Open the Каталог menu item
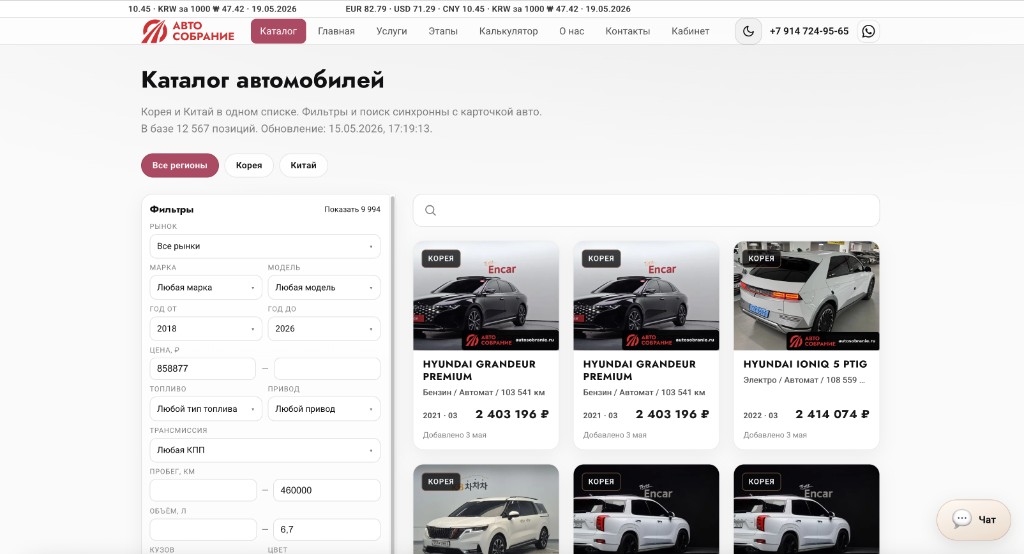This screenshot has width=1024, height=554. (x=278, y=31)
